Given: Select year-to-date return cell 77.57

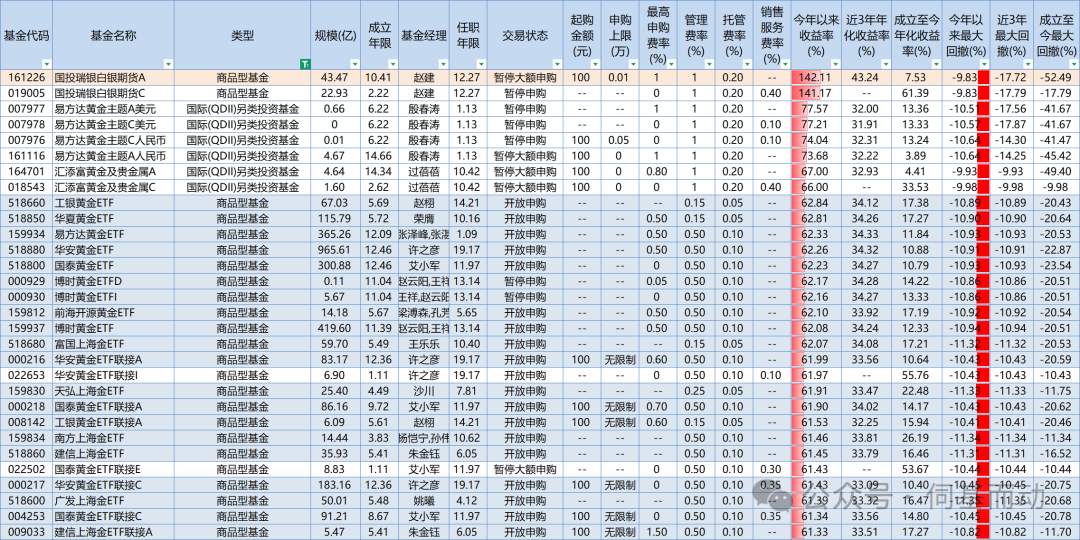Looking at the screenshot, I should 816,107.
